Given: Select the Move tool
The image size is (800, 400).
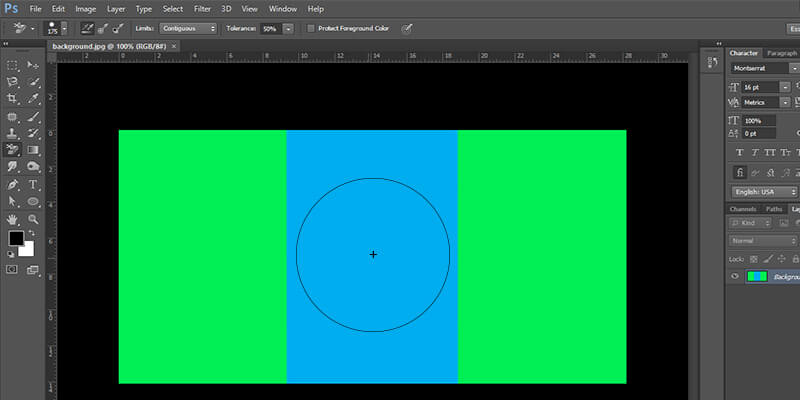Looking at the screenshot, I should [x=33, y=65].
